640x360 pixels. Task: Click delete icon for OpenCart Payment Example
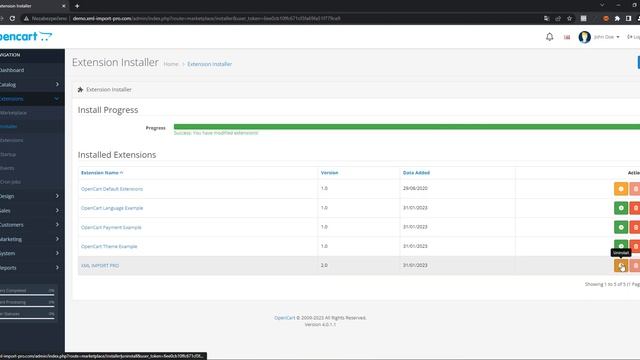635,227
